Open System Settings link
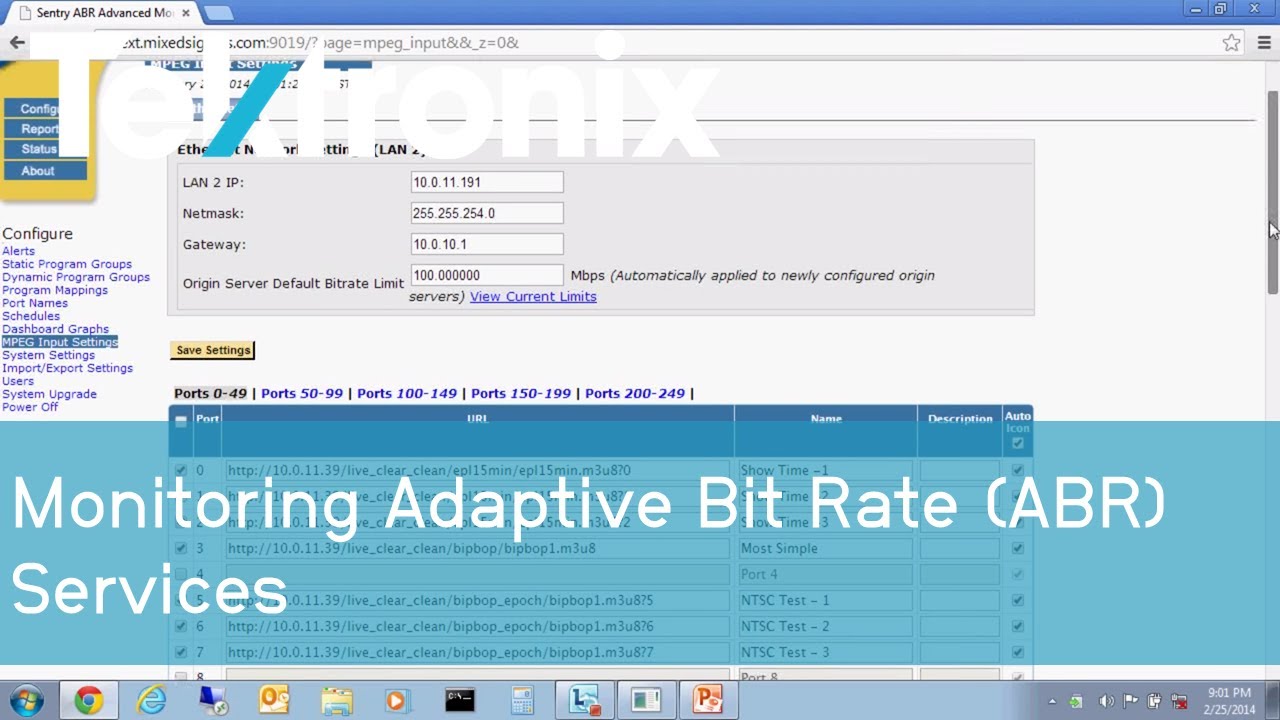 (x=48, y=355)
